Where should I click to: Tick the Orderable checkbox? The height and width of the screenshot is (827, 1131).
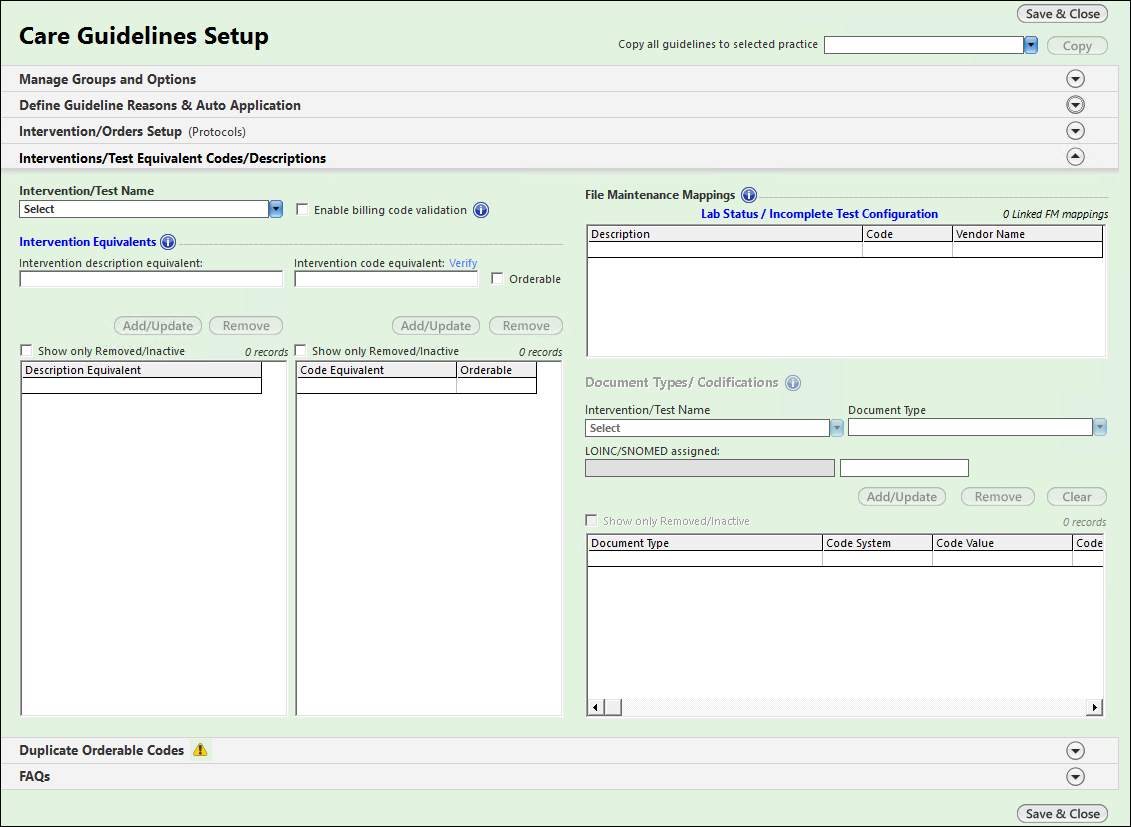click(x=497, y=278)
